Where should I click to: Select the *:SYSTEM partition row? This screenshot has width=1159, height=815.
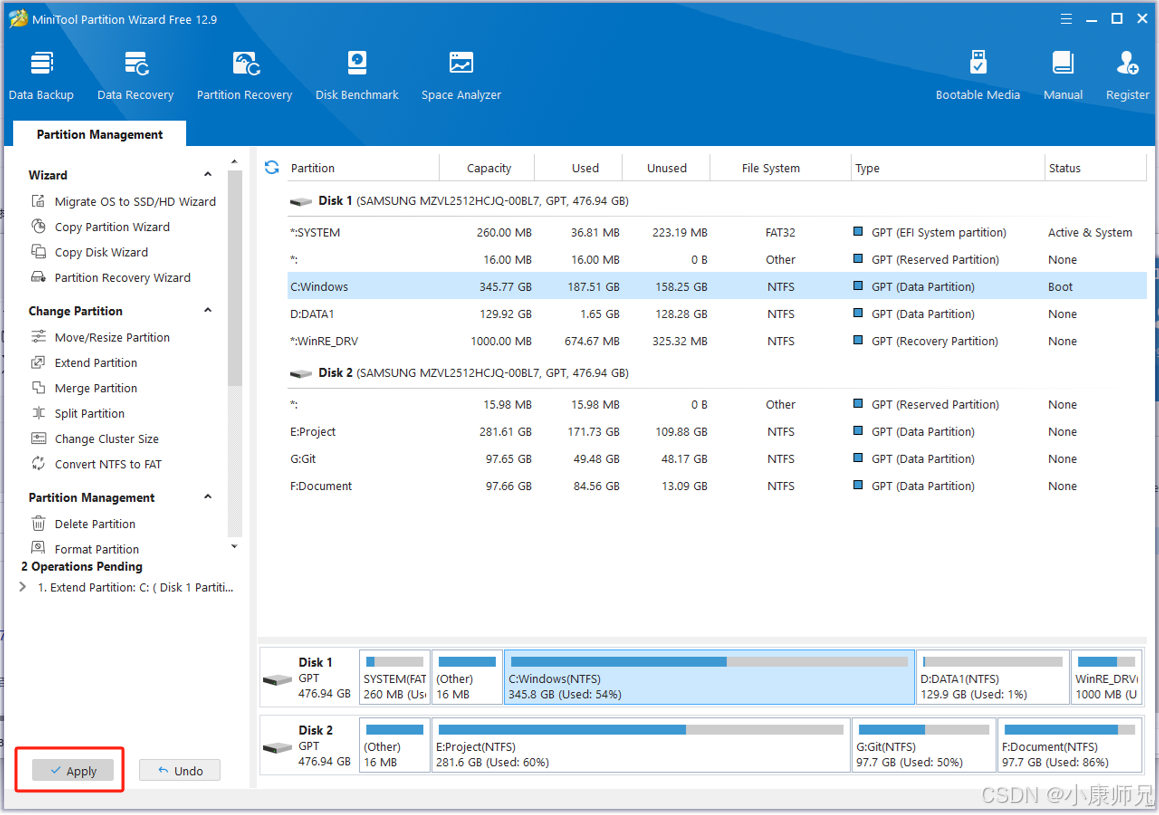pyautogui.click(x=717, y=233)
